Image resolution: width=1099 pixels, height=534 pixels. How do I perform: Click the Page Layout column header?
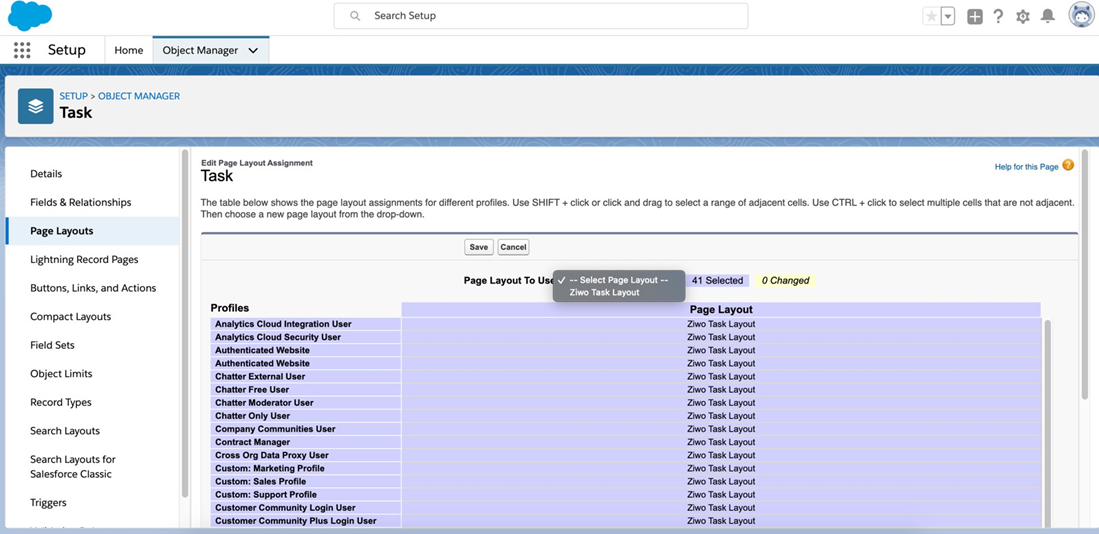coord(721,309)
